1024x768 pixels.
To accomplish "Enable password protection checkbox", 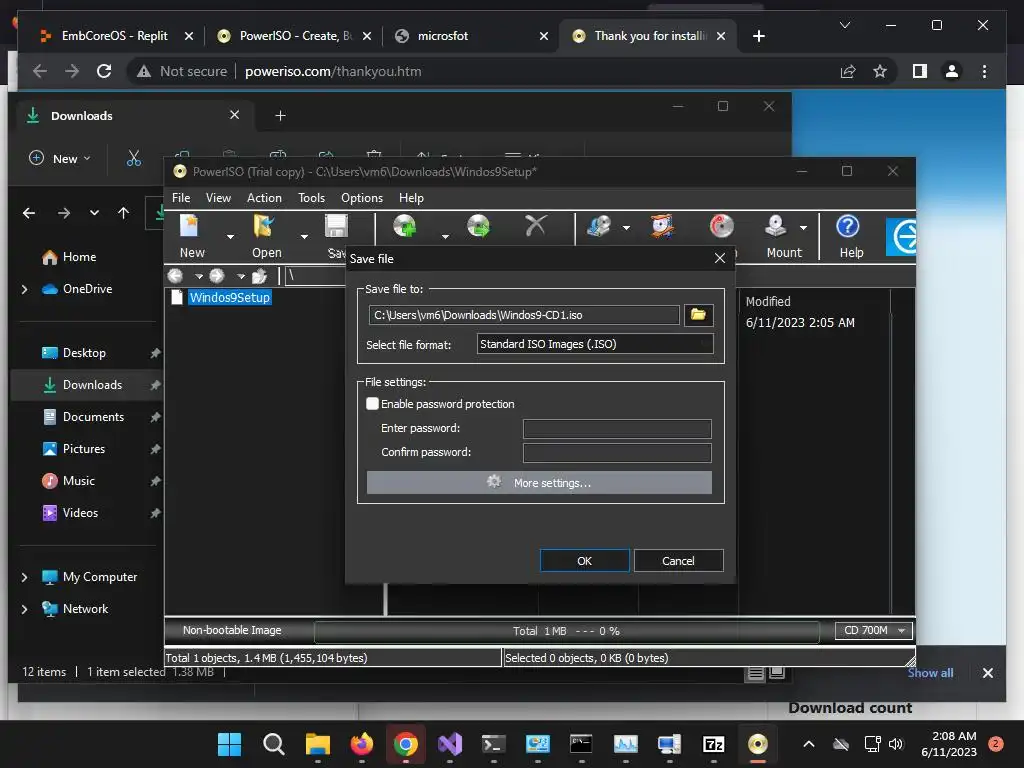I will click(x=372, y=404).
